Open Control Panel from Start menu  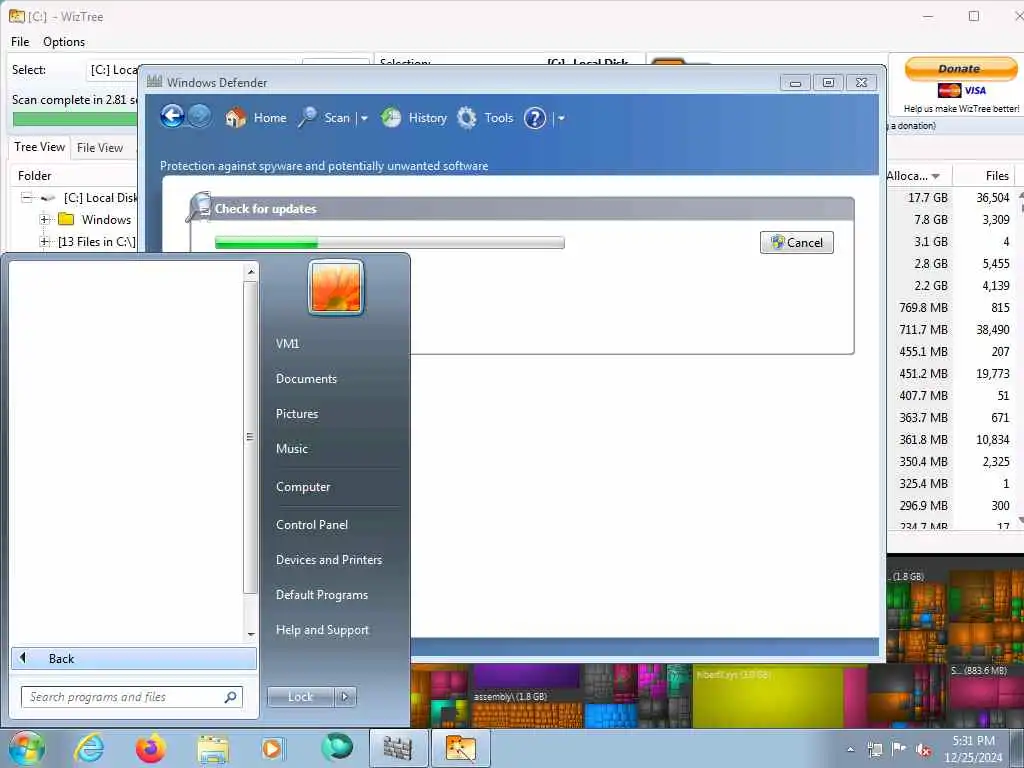point(312,525)
